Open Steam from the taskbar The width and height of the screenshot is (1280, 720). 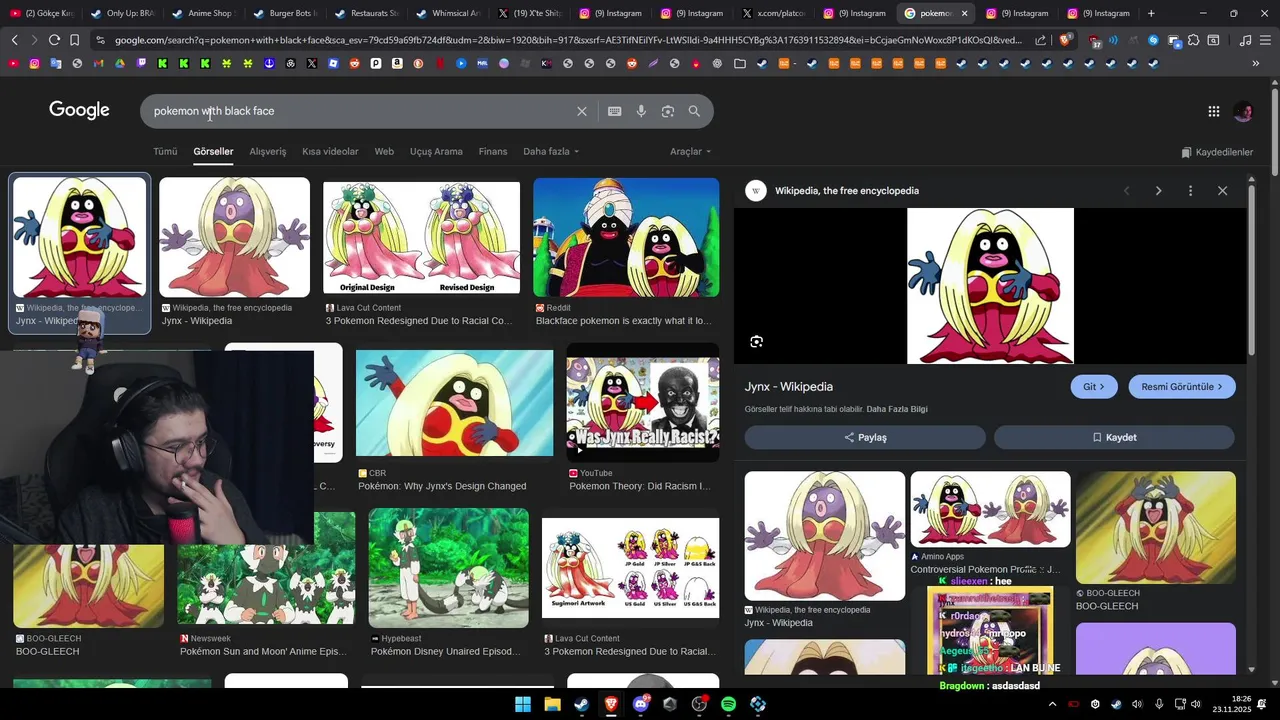(581, 704)
